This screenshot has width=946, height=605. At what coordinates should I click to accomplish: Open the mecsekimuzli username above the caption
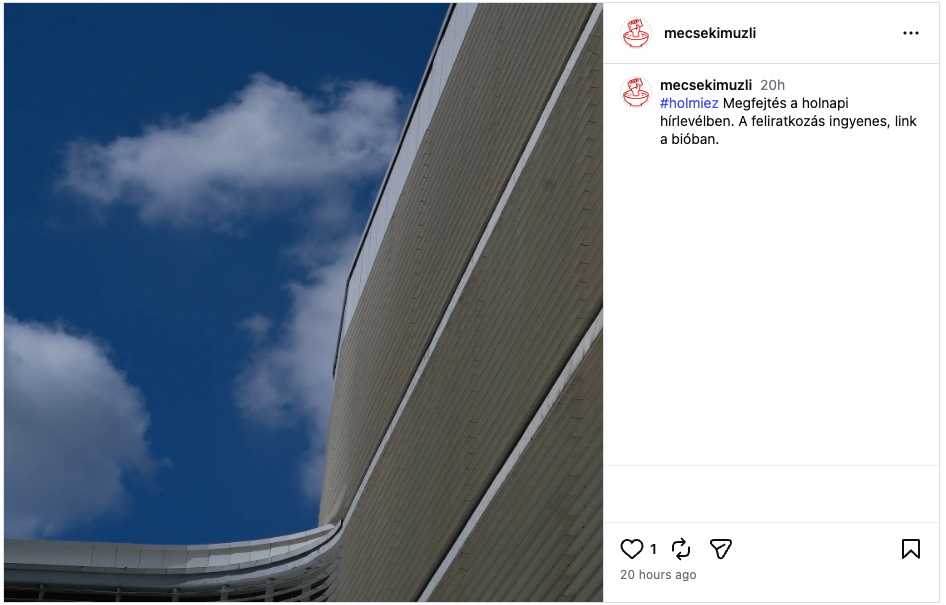(706, 85)
